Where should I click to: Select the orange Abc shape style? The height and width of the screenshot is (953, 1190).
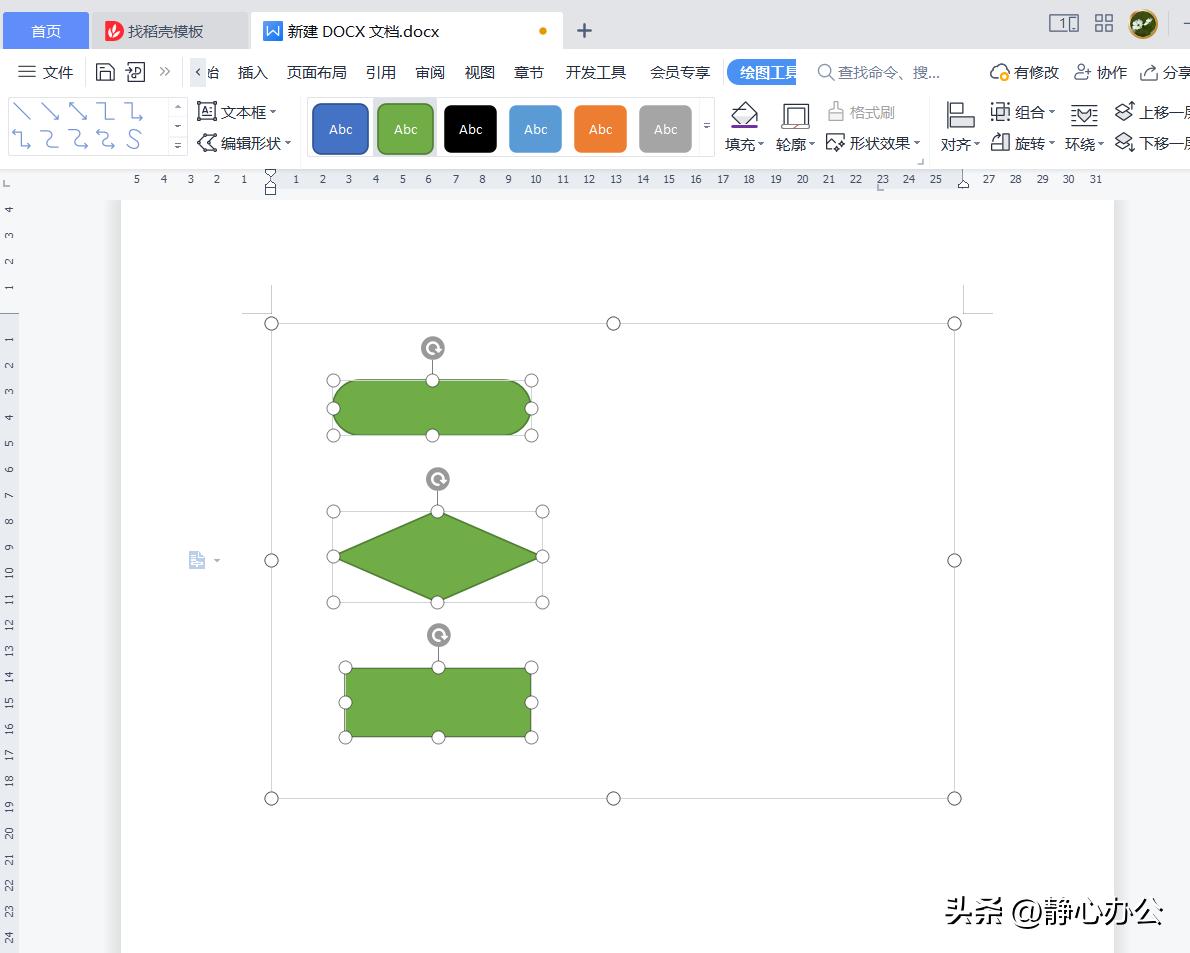click(x=600, y=128)
